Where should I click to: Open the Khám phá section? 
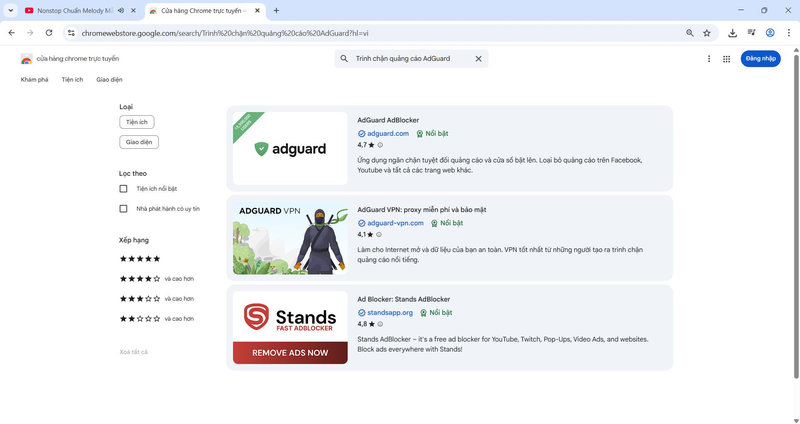pyautogui.click(x=35, y=80)
